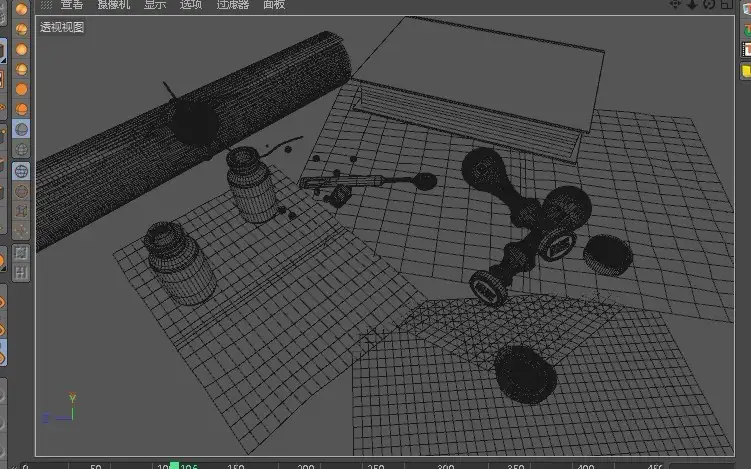
Task: Click the viewport move camera icon
Action: click(x=675, y=4)
